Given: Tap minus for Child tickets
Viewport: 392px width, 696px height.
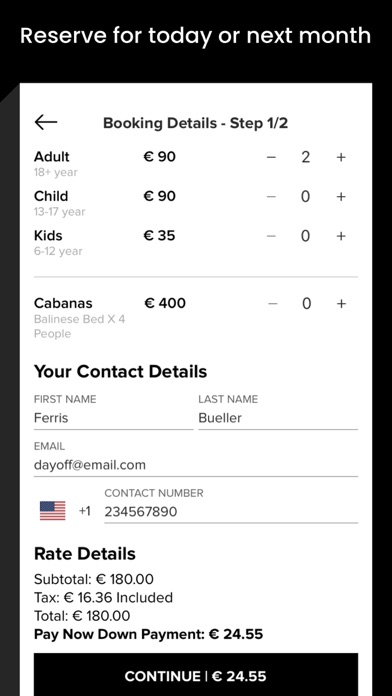Looking at the screenshot, I should (x=271, y=197).
